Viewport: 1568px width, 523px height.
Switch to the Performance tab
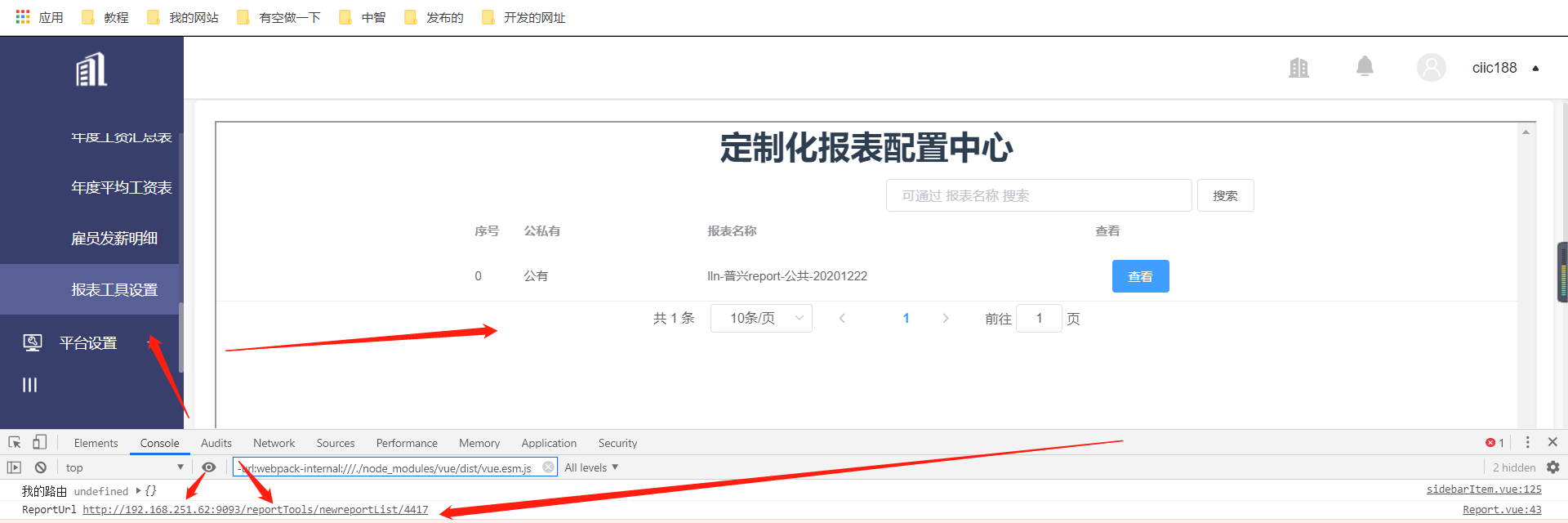click(407, 443)
